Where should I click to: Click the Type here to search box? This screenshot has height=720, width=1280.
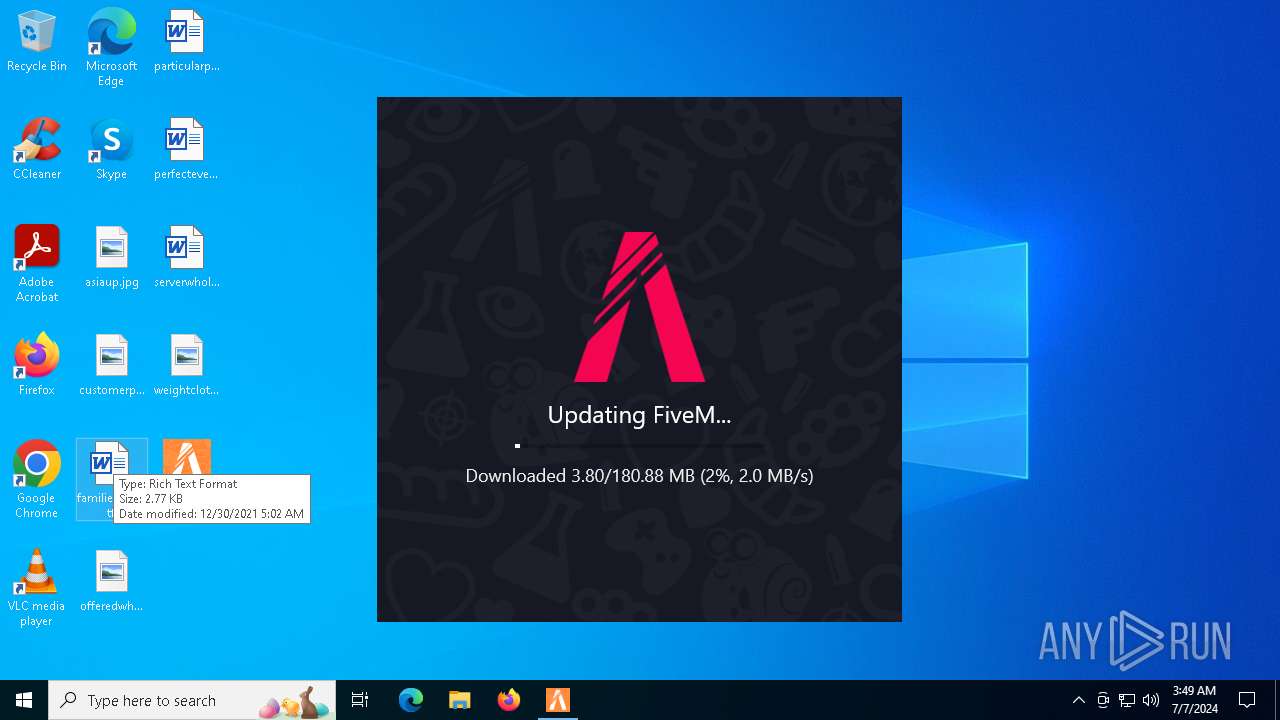(x=192, y=700)
